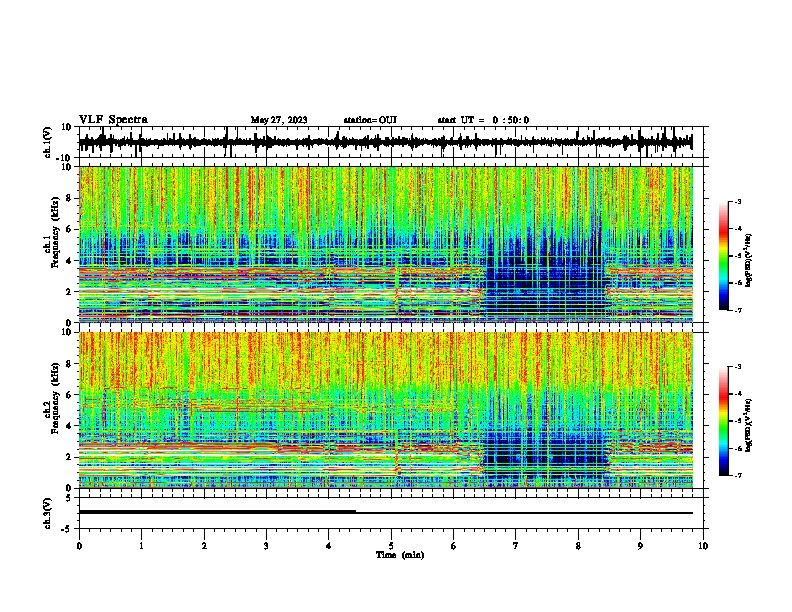Click the ch.3 axis "-5" tick label

[67, 529]
